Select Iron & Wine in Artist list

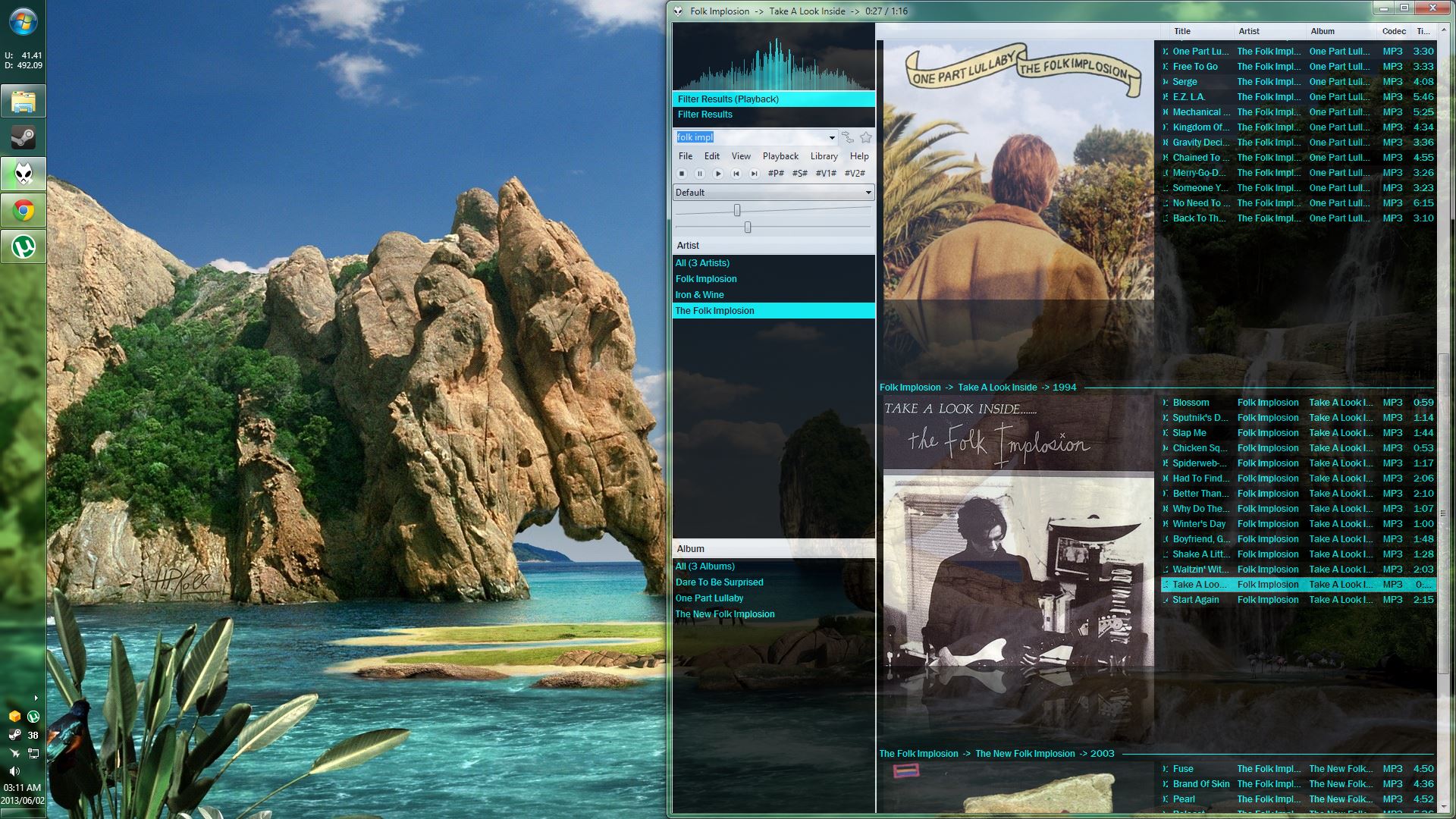pos(699,295)
